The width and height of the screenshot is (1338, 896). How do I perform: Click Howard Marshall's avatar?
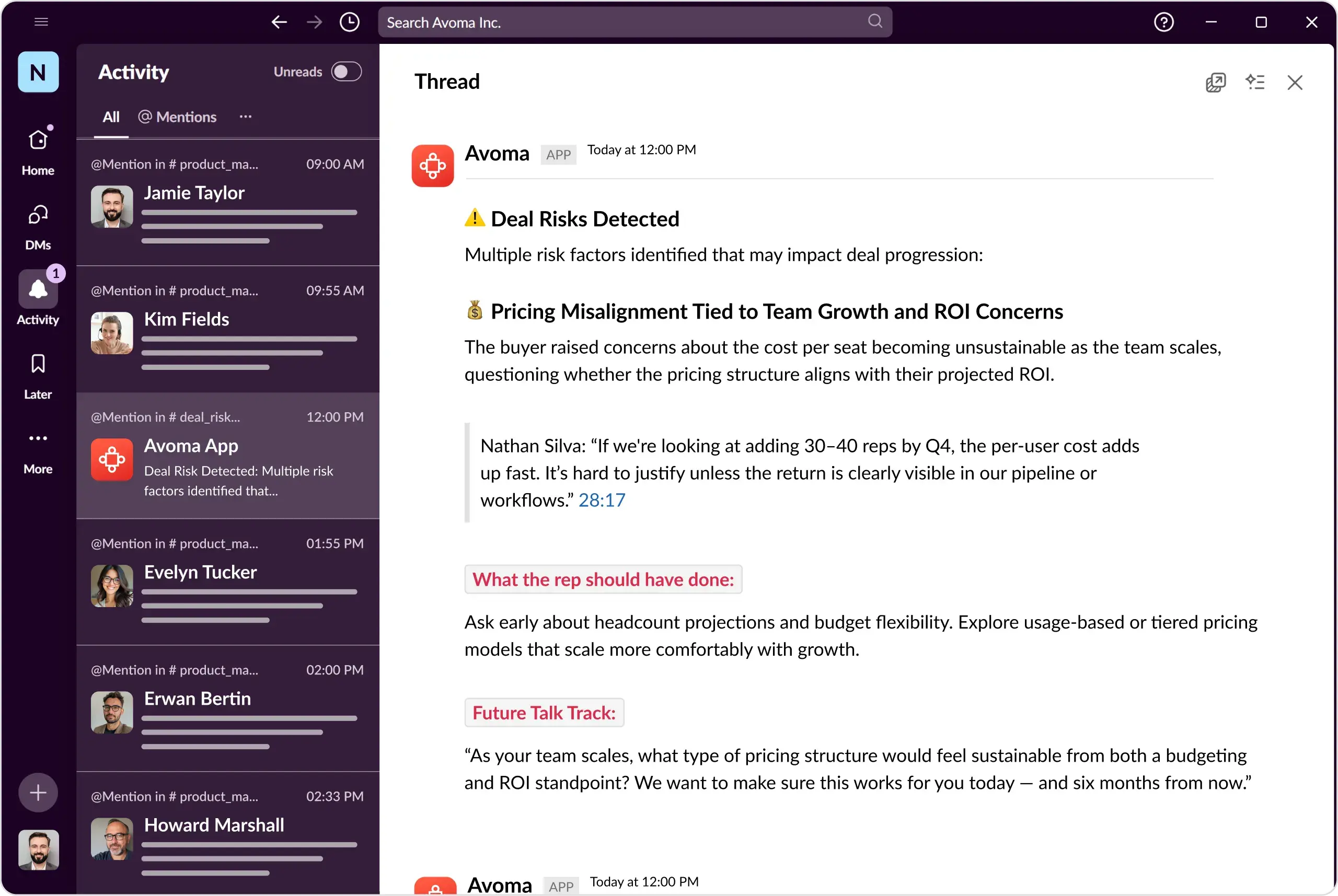[x=112, y=839]
